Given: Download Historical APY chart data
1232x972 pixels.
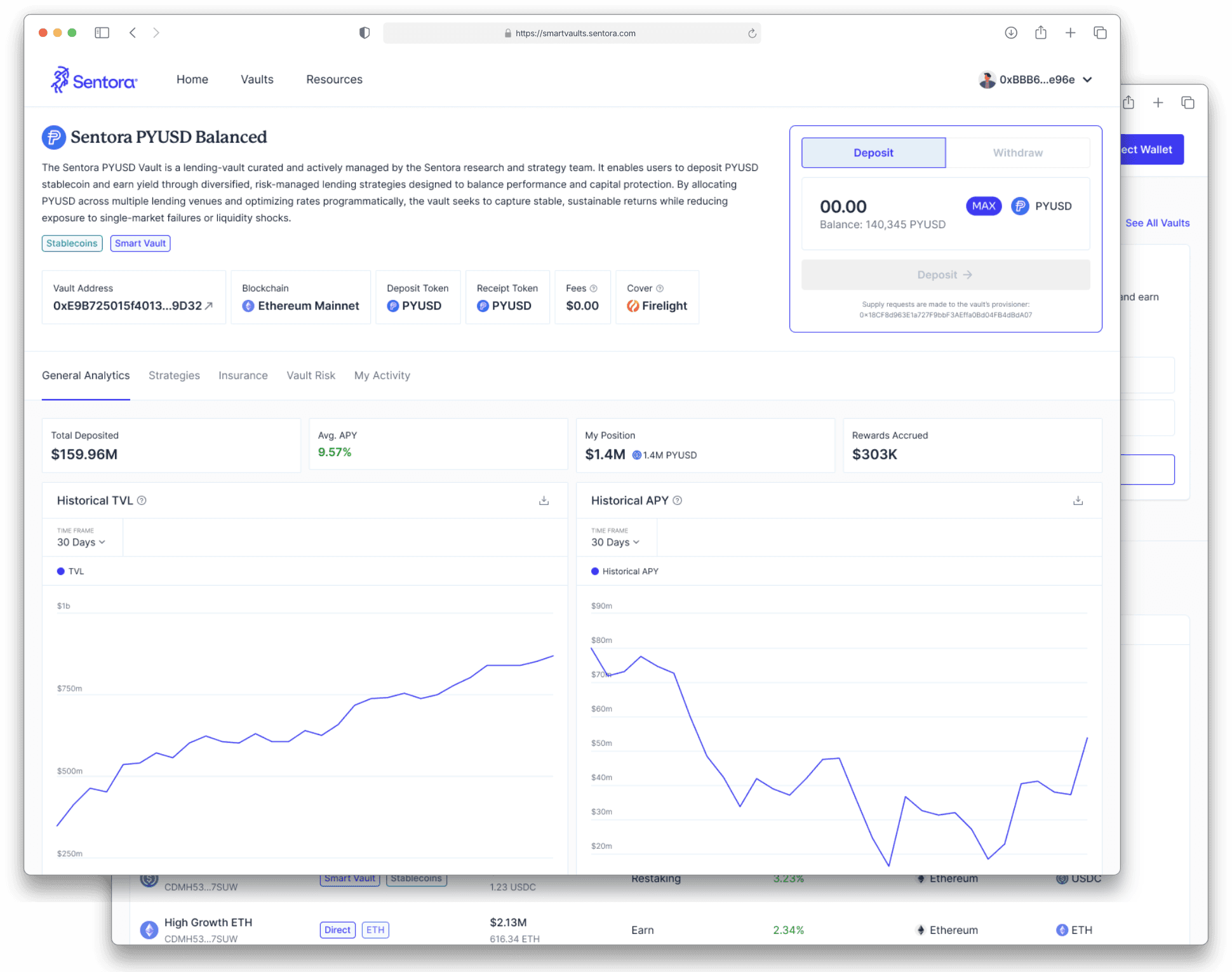Looking at the screenshot, I should pyautogui.click(x=1078, y=501).
